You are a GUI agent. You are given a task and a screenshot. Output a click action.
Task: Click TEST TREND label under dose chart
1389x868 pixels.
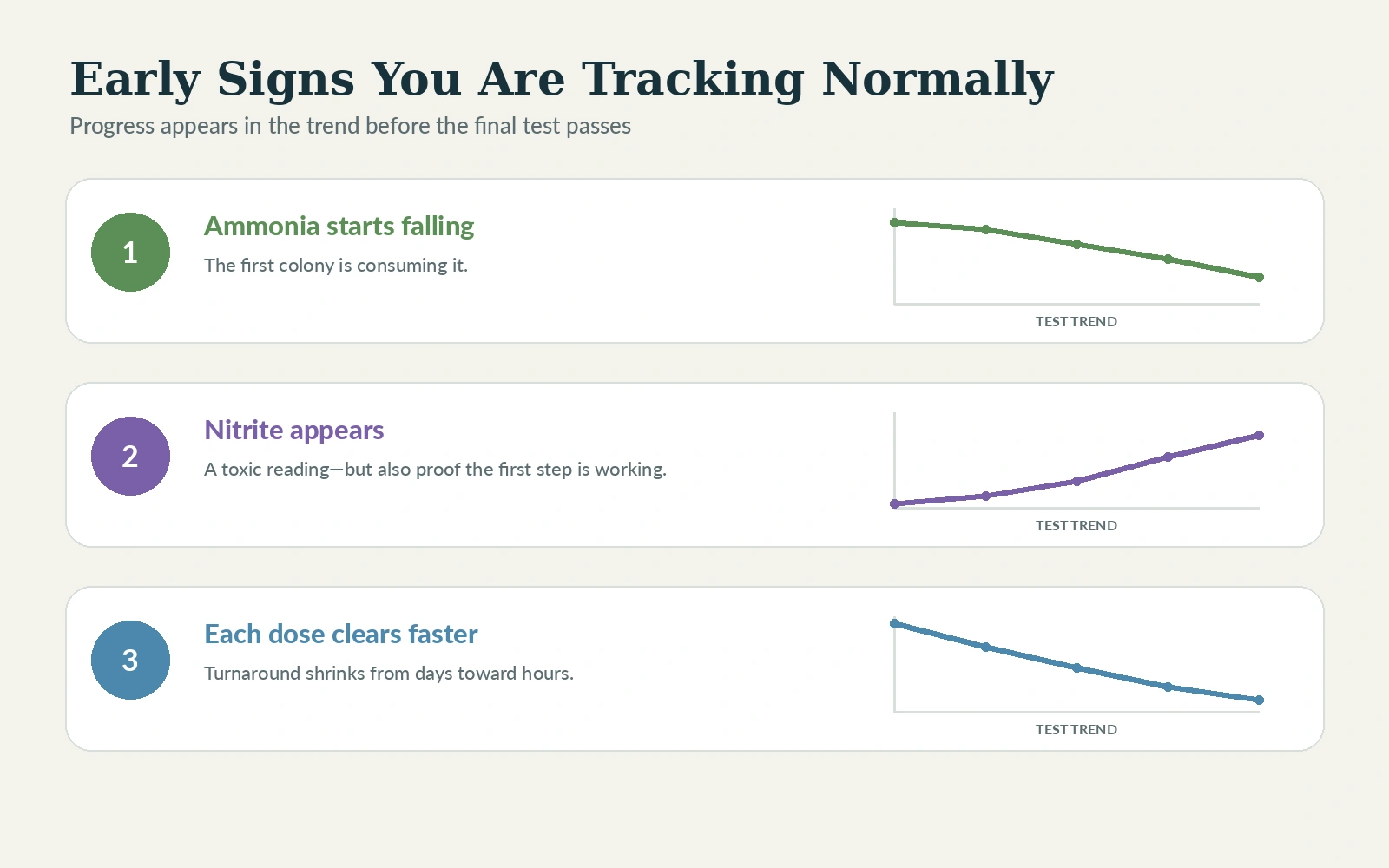[1076, 730]
